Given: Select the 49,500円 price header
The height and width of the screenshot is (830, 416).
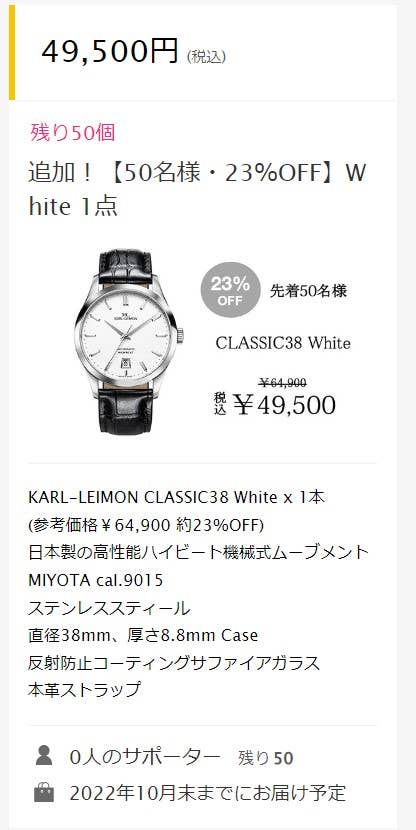Looking at the screenshot, I should pyautogui.click(x=110, y=52).
